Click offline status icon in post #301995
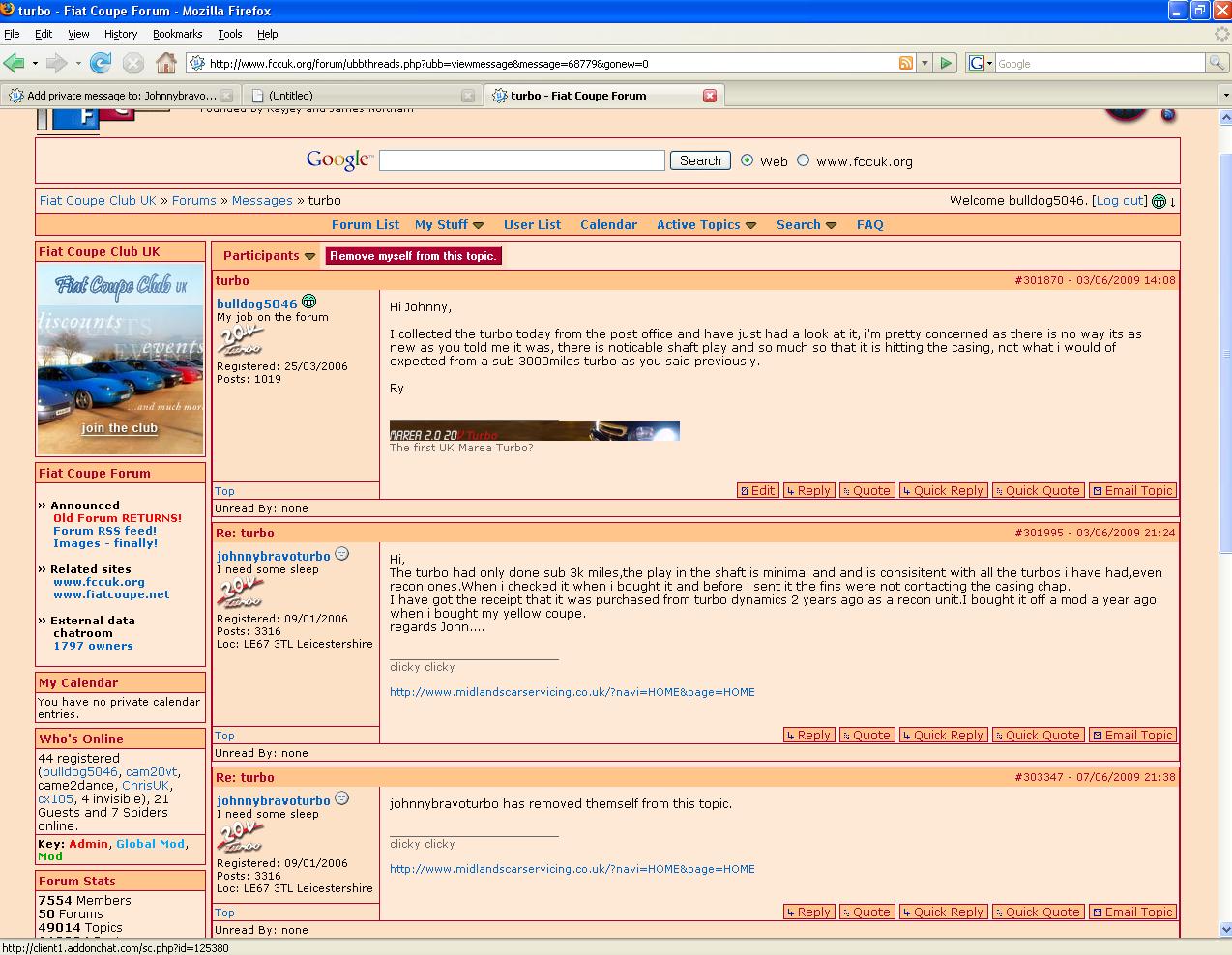Screen dimensions: 1232x955 pyautogui.click(x=341, y=554)
